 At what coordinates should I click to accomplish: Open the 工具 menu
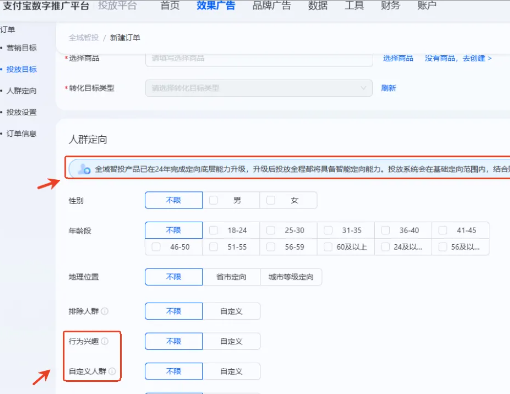354,5
